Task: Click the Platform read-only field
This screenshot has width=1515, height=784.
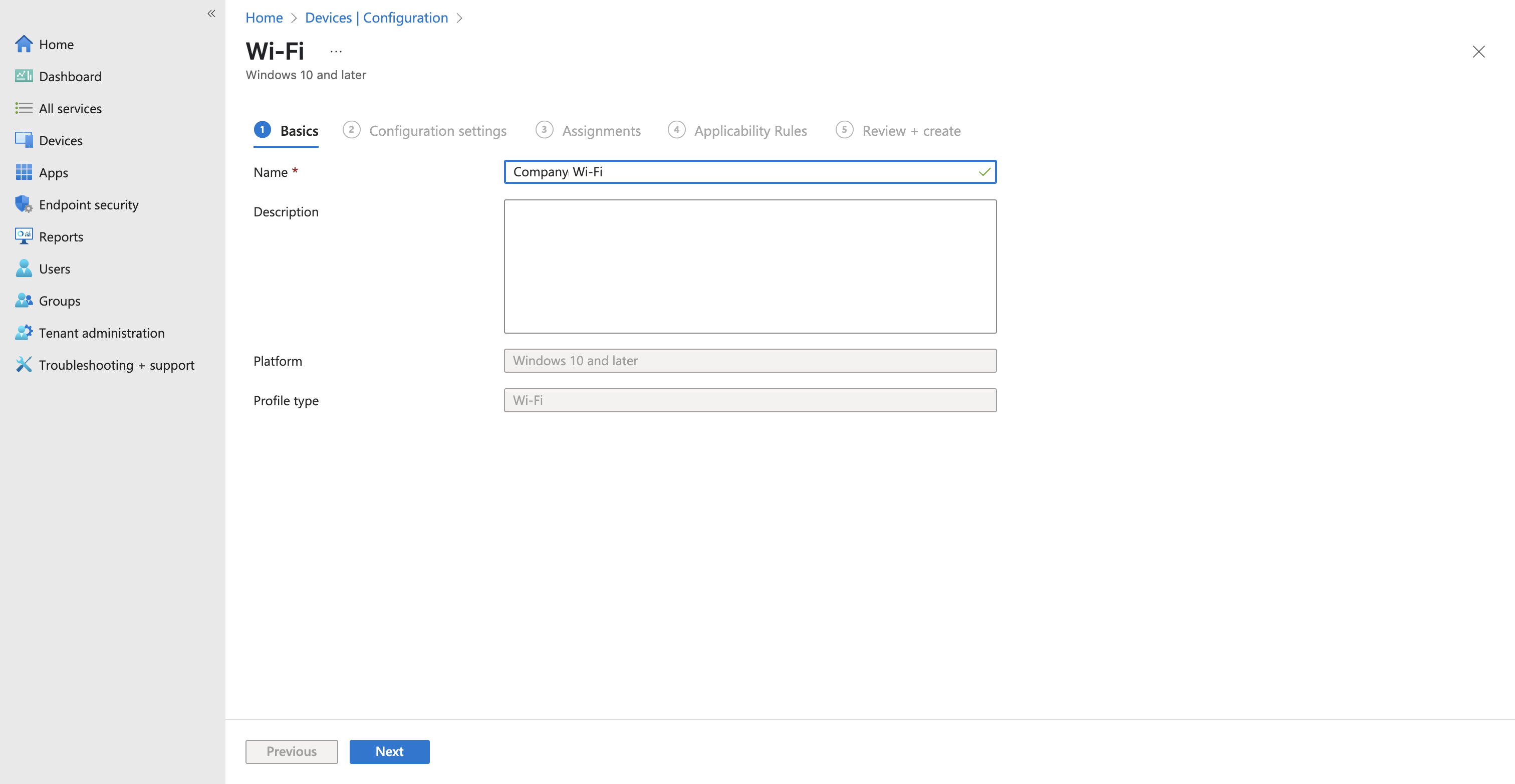Action: [x=750, y=361]
